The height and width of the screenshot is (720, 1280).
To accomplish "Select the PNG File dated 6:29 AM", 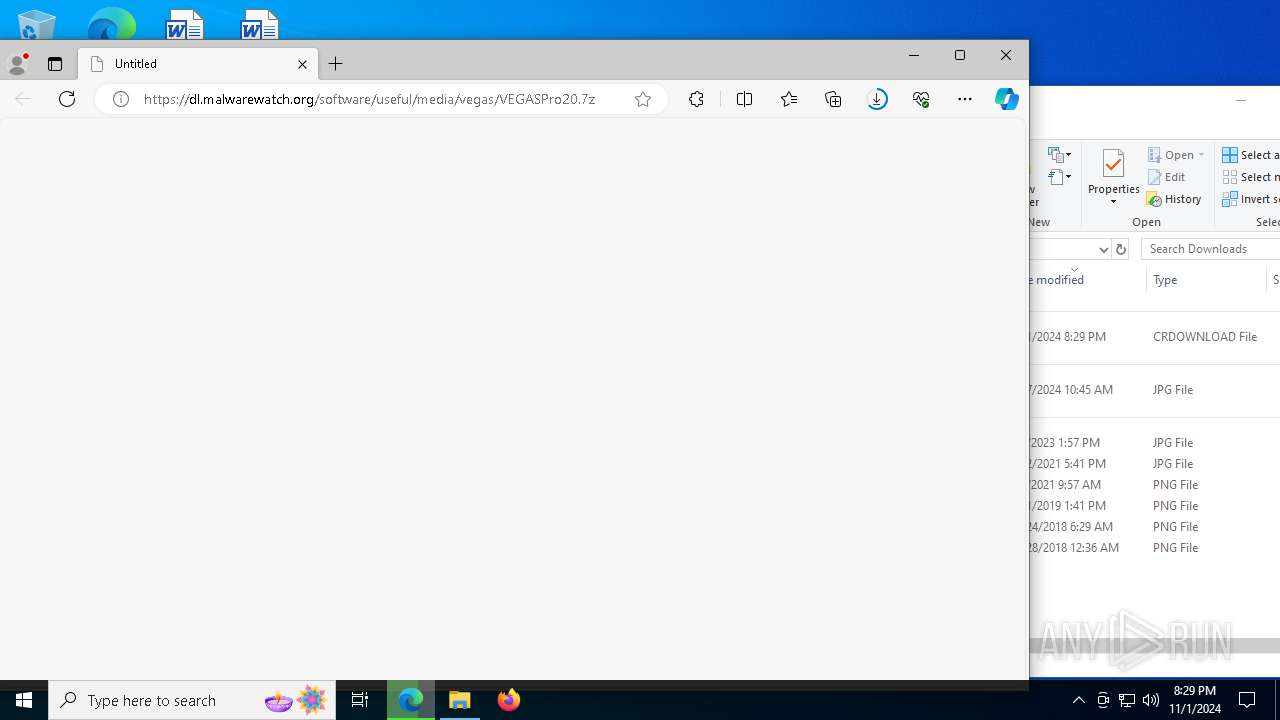I will [1155, 527].
